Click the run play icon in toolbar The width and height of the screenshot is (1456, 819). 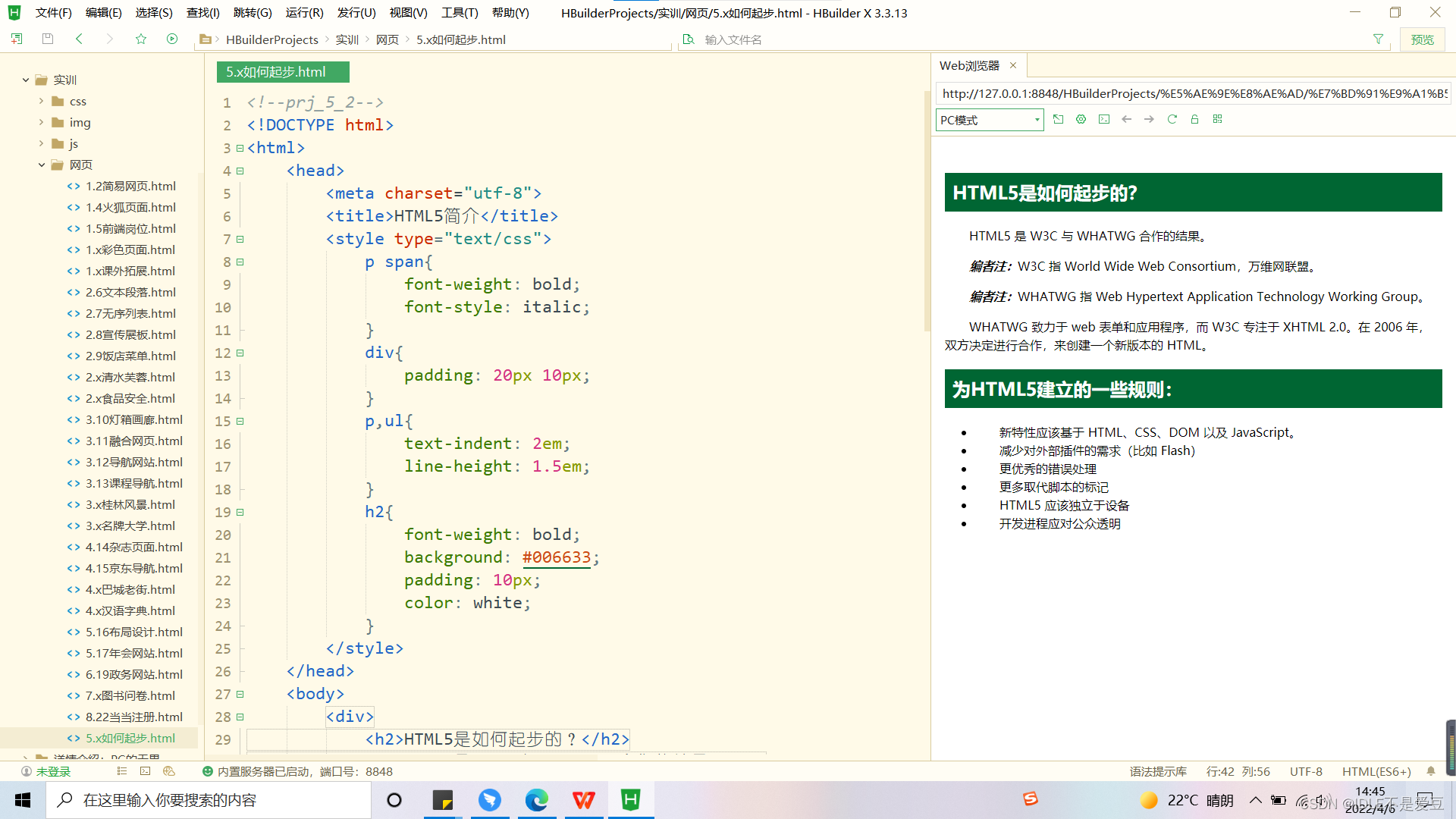(x=172, y=39)
